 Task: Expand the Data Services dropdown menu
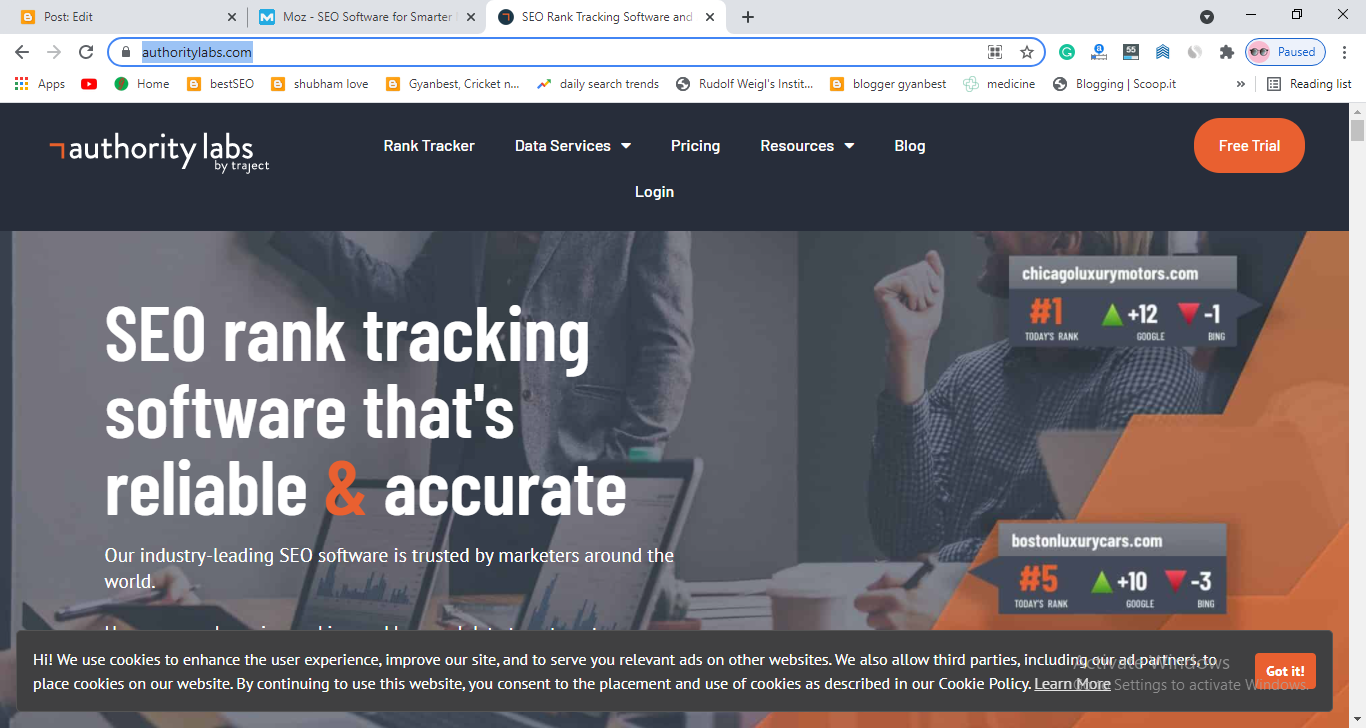573,146
